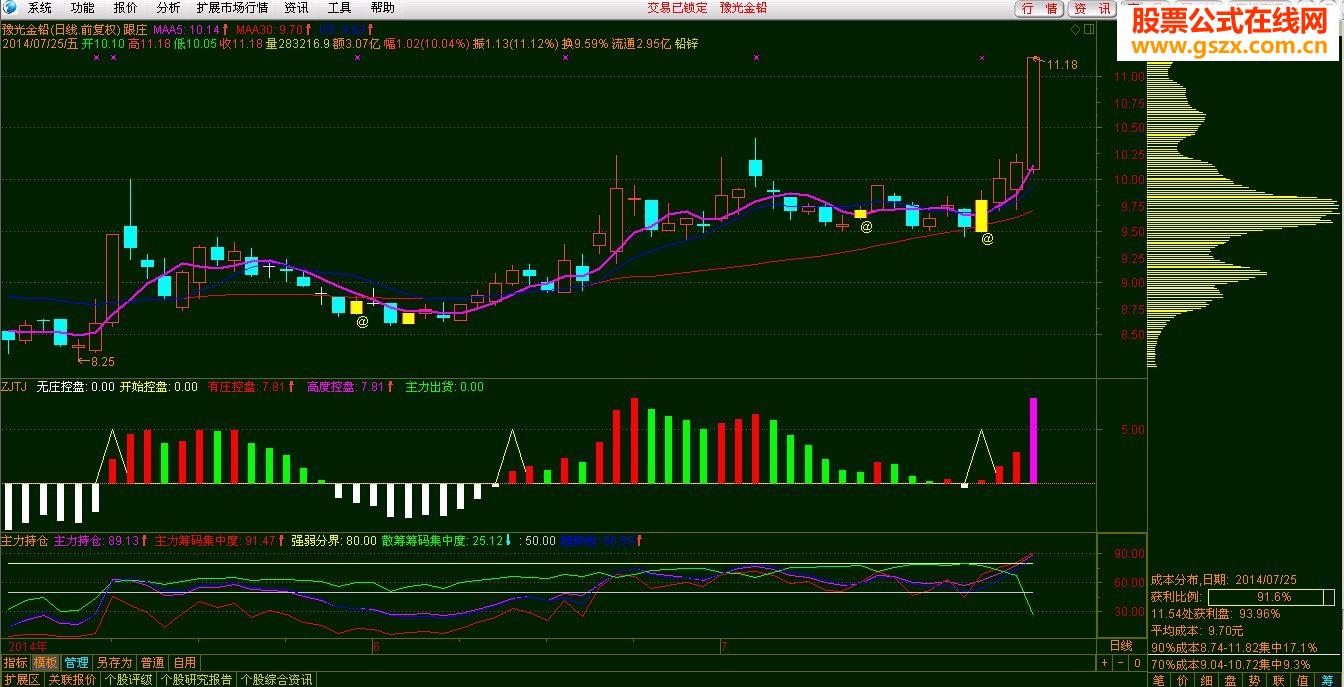Open the 工具 menu
The height and width of the screenshot is (687, 1344).
[340, 8]
